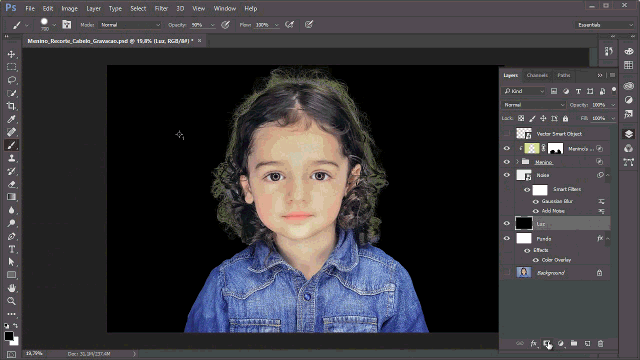This screenshot has height=360, width=640.
Task: Open the Filter menu
Action: (161, 8)
